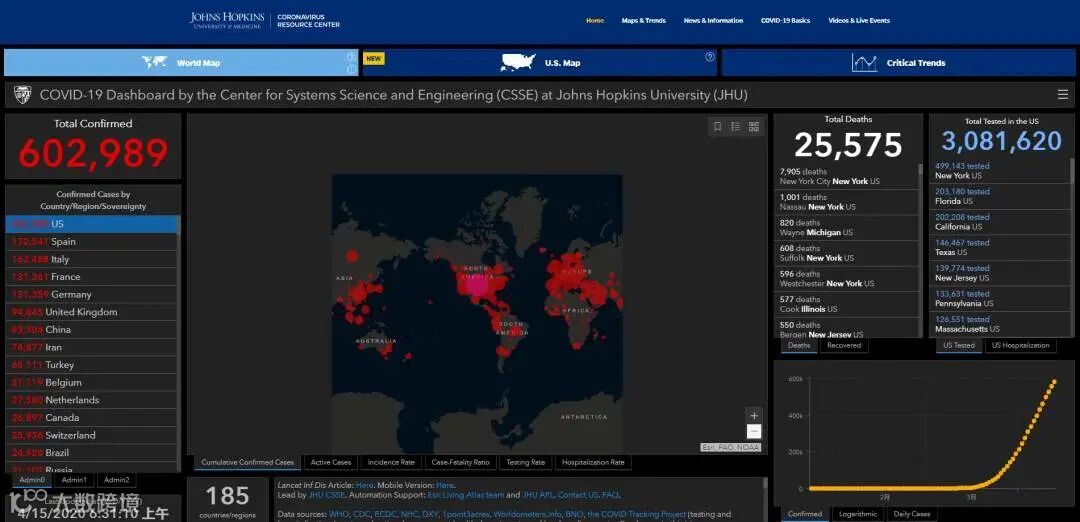Open the map legend list icon
1080x522 pixels.
tap(736, 127)
